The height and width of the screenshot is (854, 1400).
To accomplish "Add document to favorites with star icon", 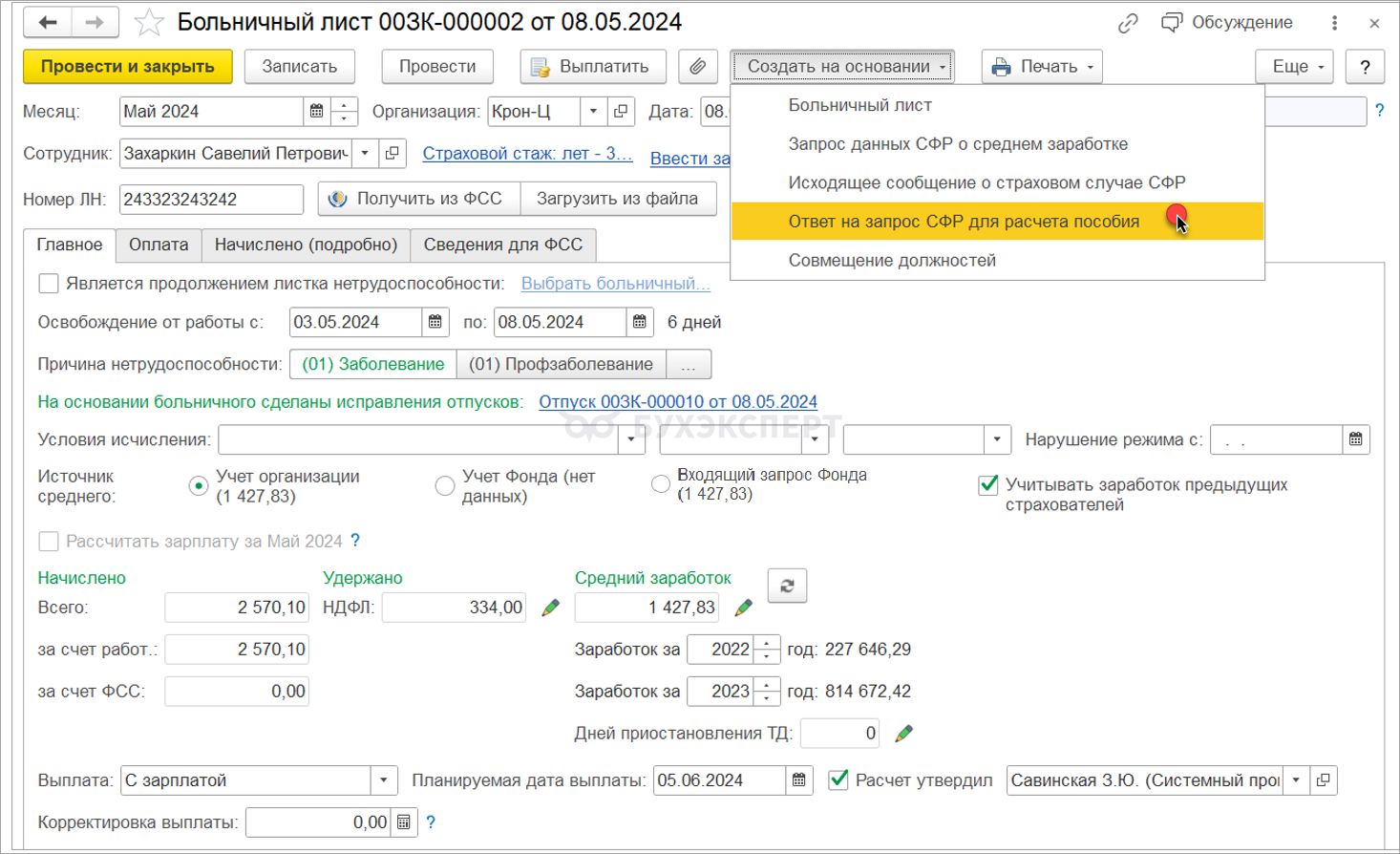I will point(149,22).
